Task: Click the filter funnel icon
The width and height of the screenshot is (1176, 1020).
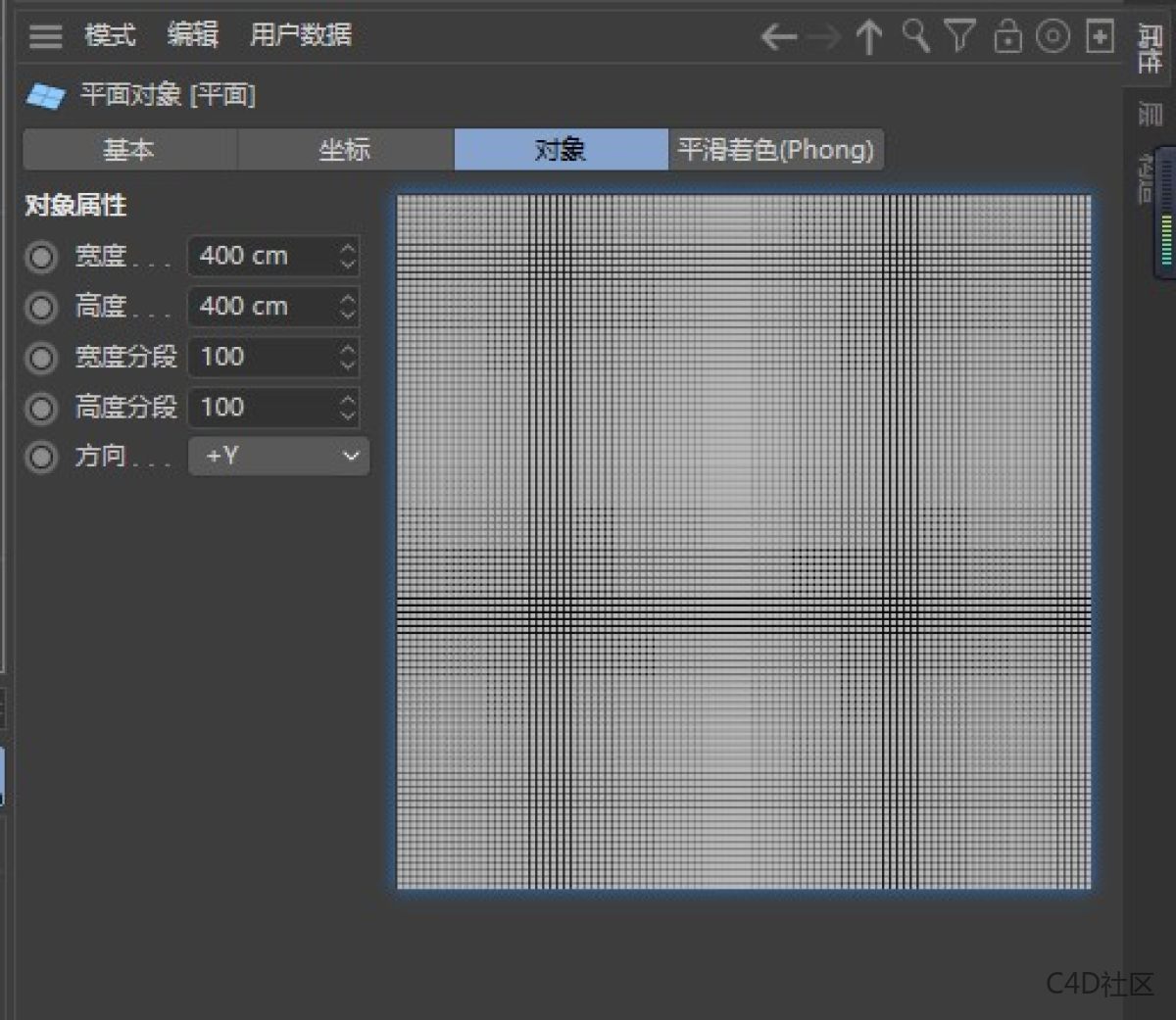Action: point(960,36)
